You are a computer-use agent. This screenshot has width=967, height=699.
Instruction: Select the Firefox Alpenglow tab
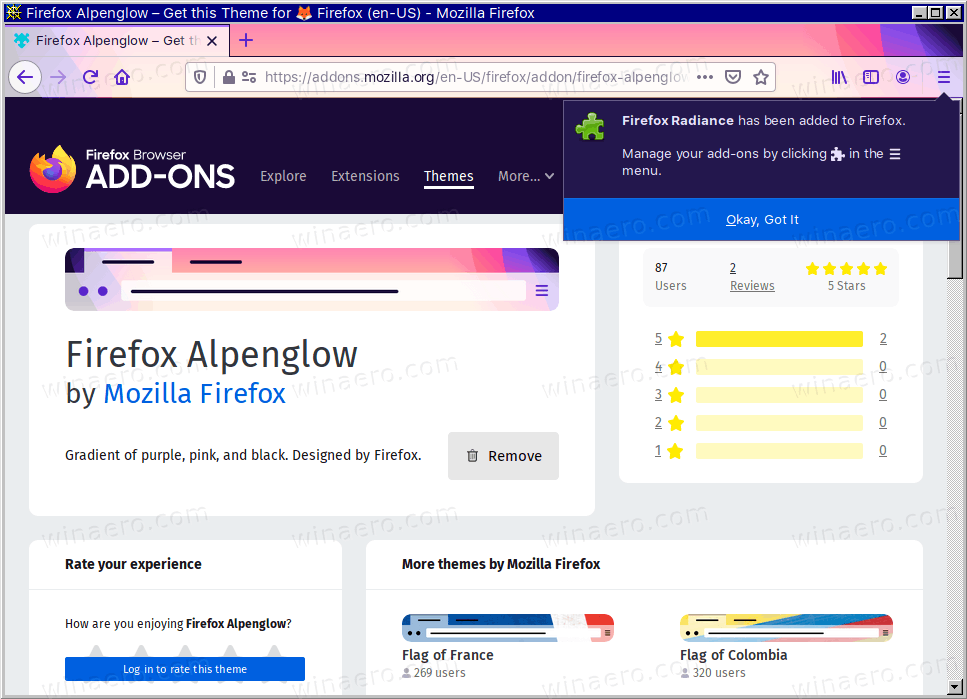116,41
